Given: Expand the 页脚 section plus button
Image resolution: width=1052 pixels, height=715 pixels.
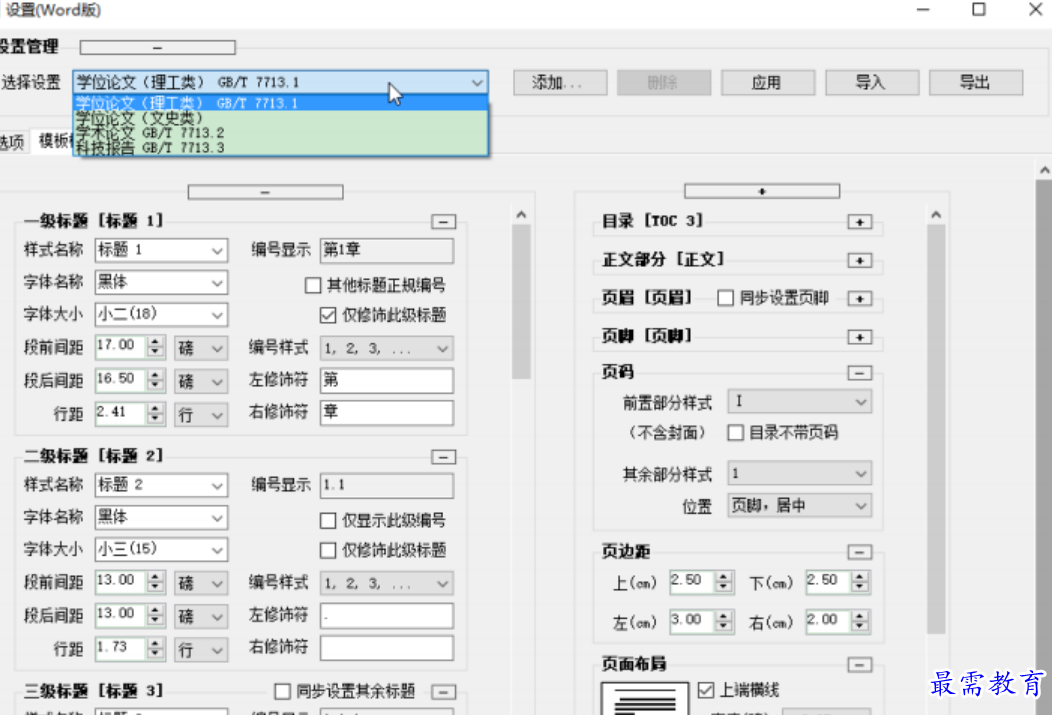Looking at the screenshot, I should 859,337.
